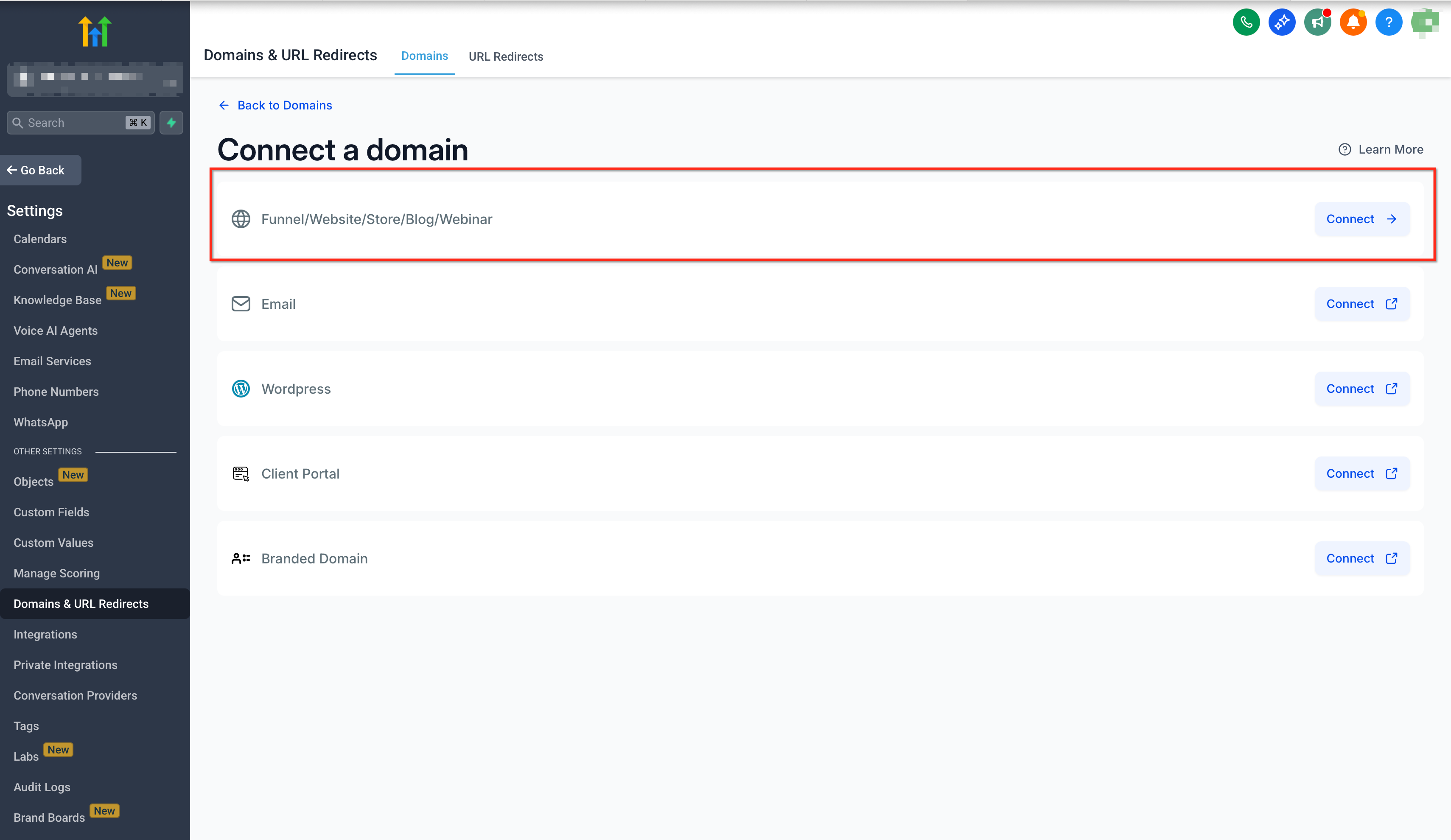1451x840 pixels.
Task: Select the Domains tab
Action: coord(424,56)
